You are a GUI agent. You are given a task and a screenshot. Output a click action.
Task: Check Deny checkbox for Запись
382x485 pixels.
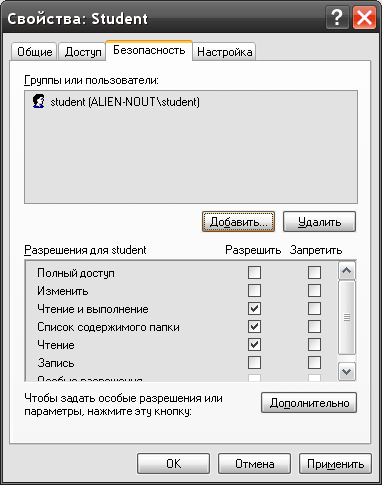tap(314, 362)
